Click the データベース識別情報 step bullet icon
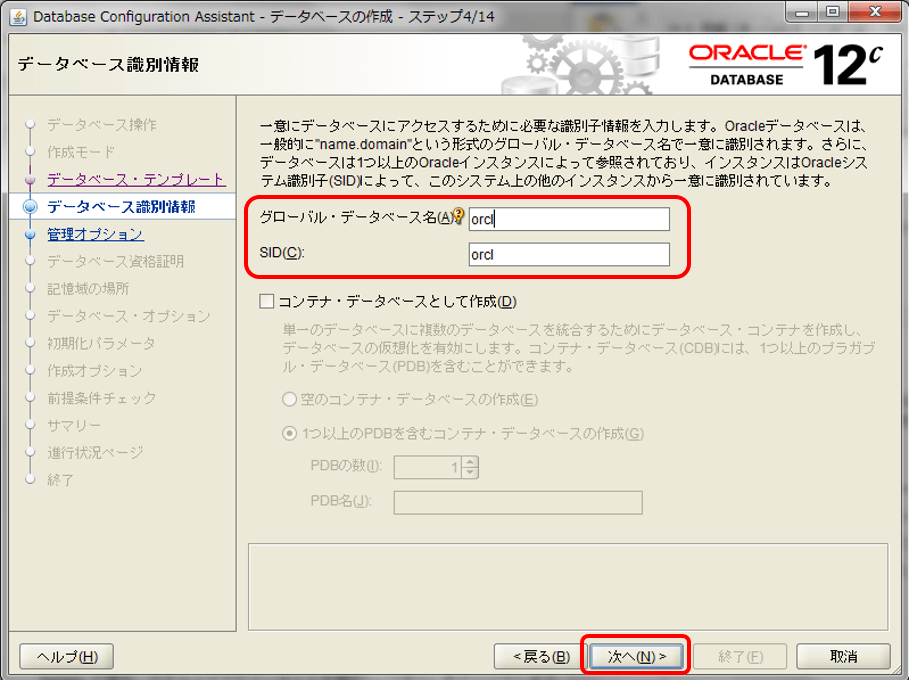 point(30,206)
